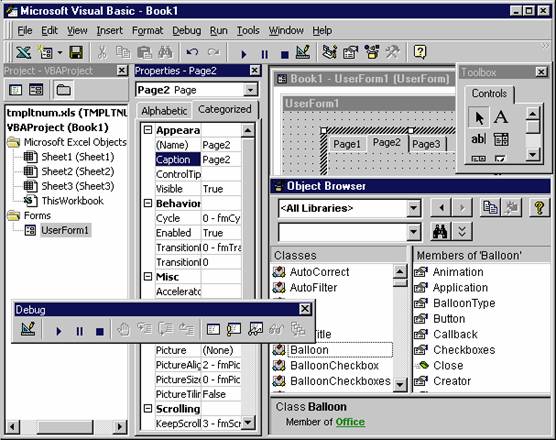Click the Save floppy disk icon
556x440 pixels.
76,53
